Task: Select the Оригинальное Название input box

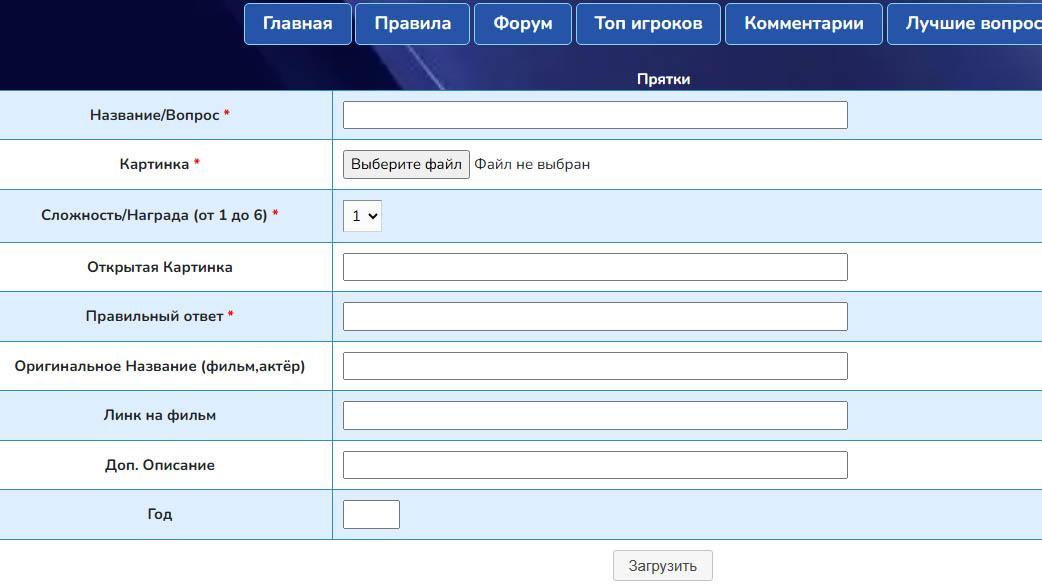Action: [x=595, y=366]
